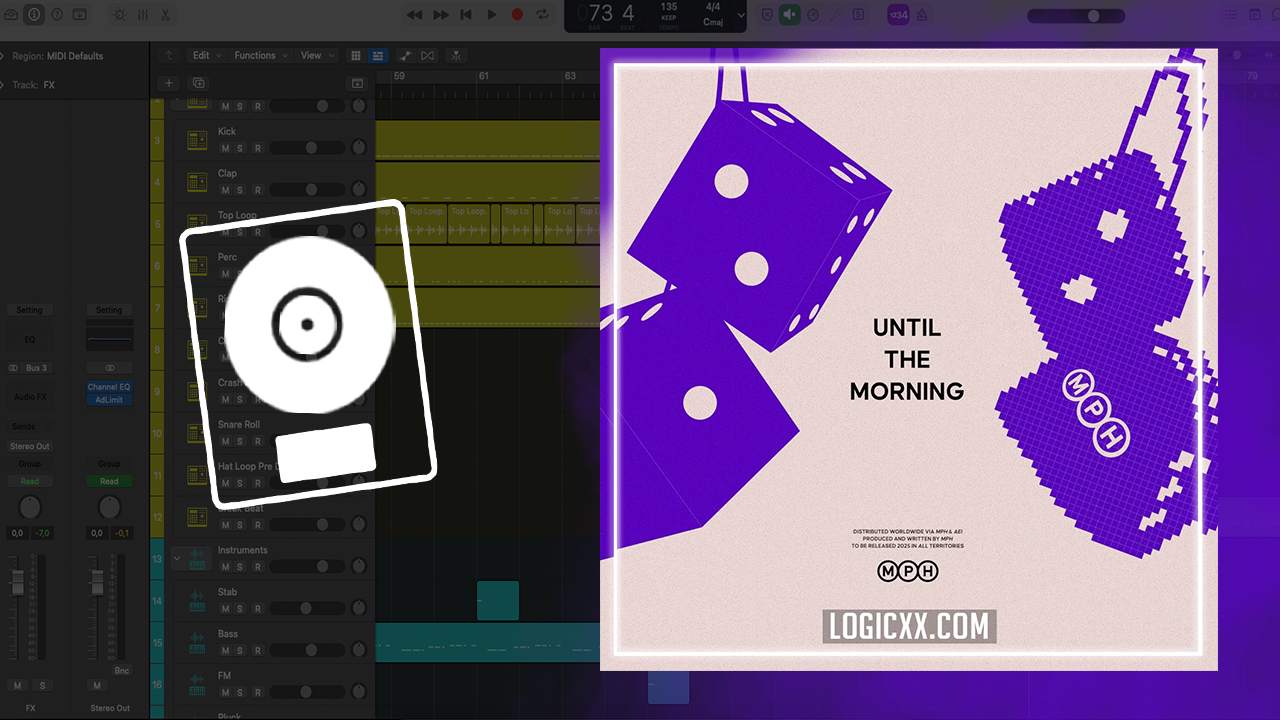Expand the Region MIDI Defaults disclosure
Image resolution: width=1280 pixels, height=720 pixels.
tap(3, 56)
